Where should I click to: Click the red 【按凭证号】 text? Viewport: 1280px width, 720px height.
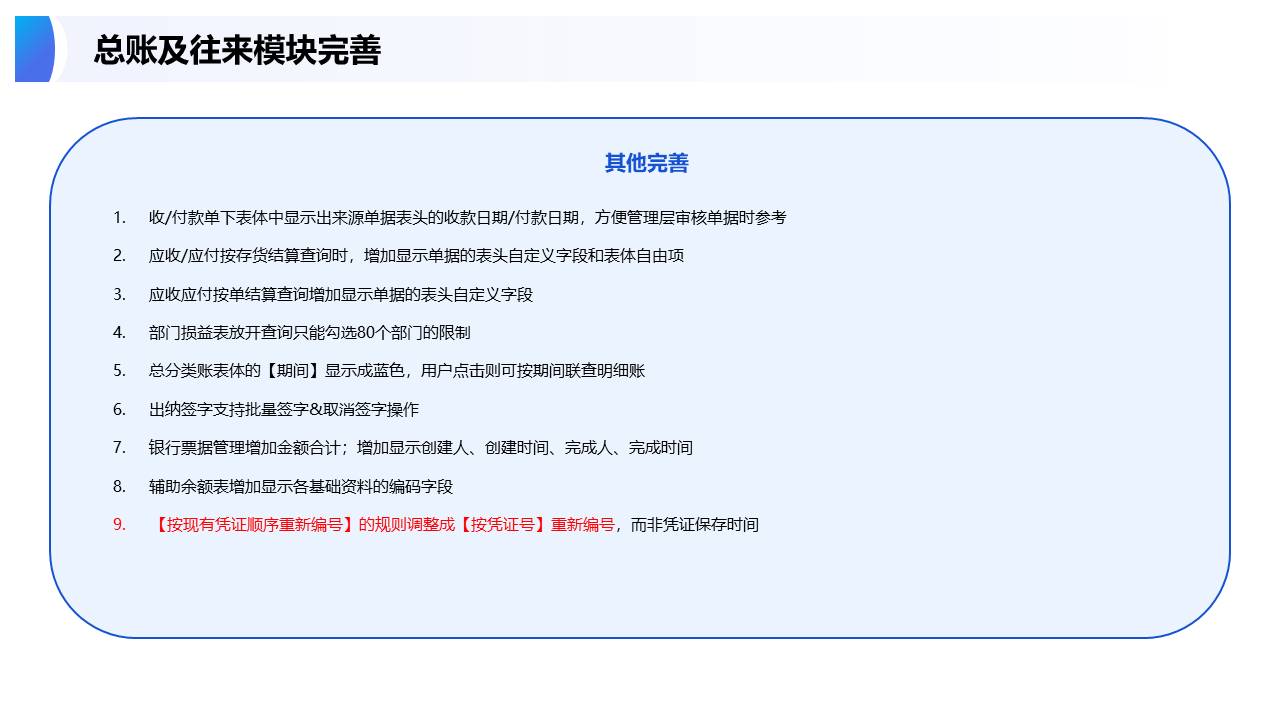point(508,524)
